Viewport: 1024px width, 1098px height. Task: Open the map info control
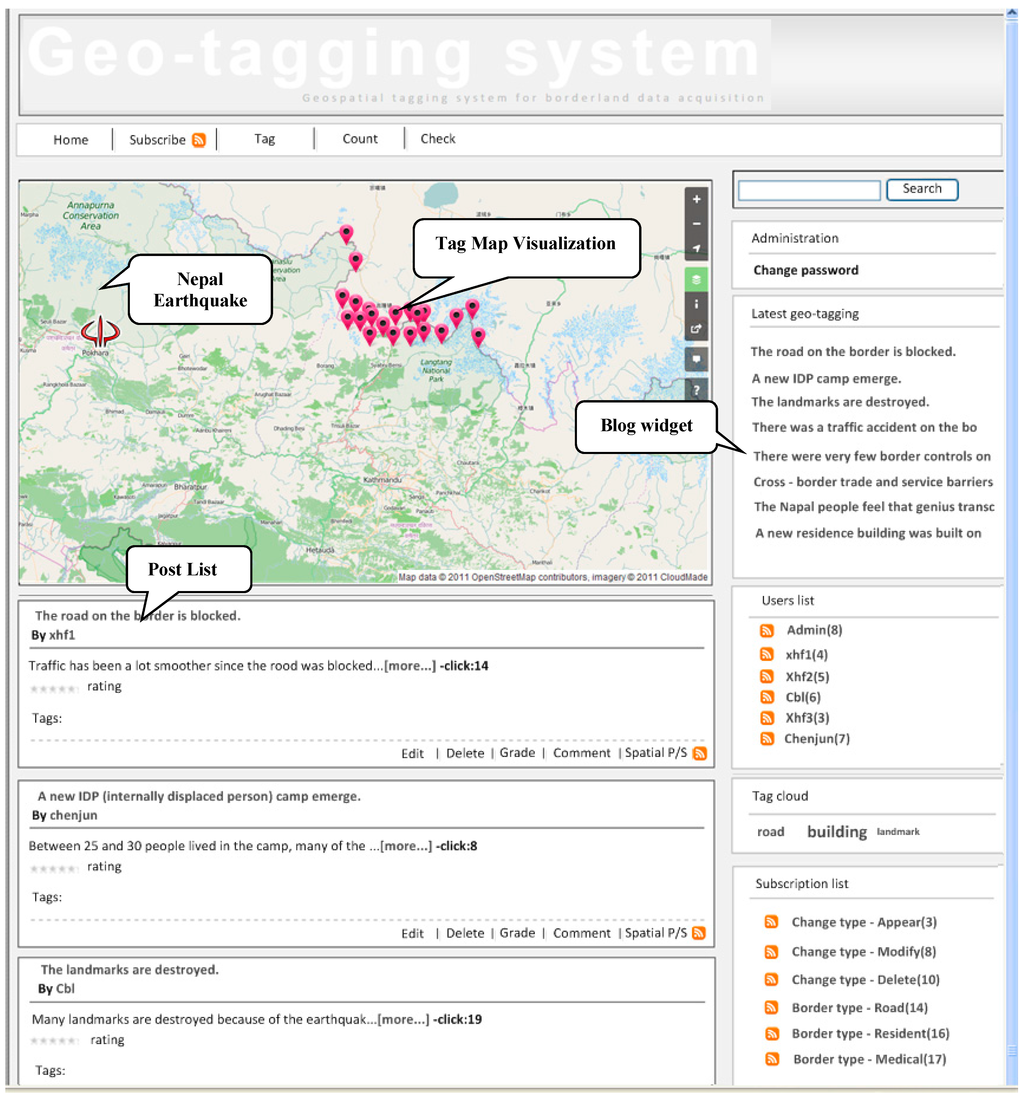[x=697, y=303]
